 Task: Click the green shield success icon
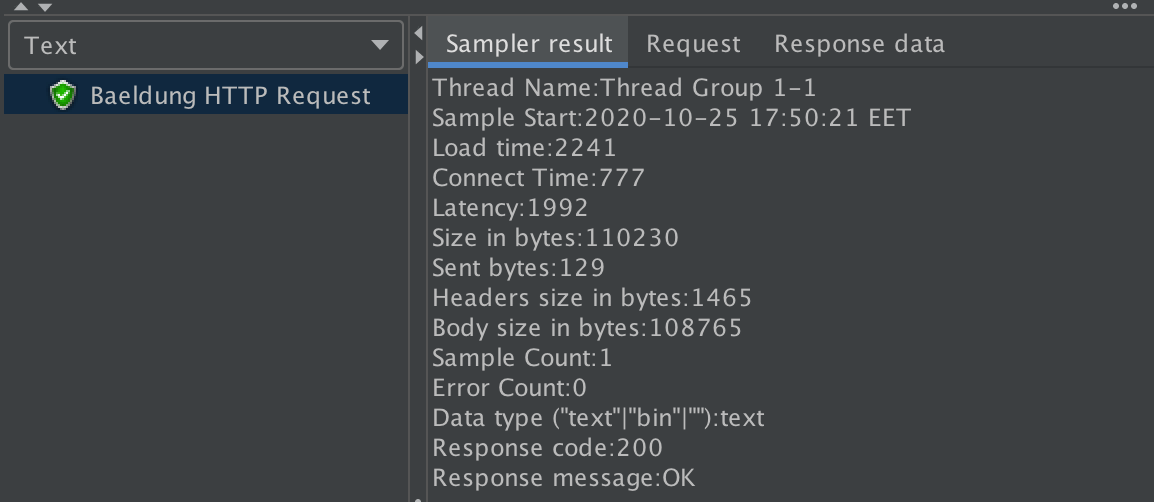[x=63, y=96]
